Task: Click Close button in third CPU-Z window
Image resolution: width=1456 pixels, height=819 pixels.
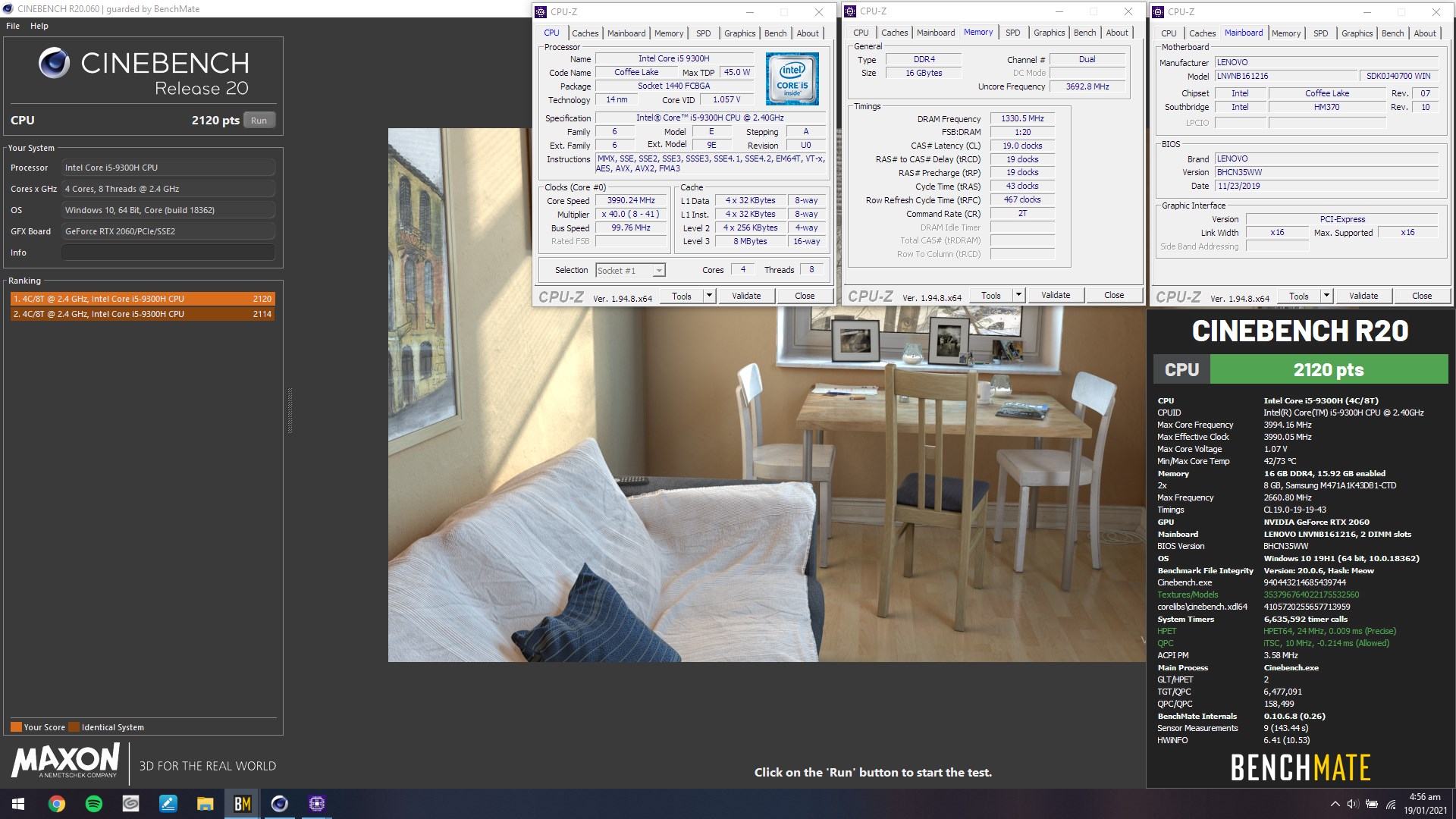Action: click(1422, 297)
